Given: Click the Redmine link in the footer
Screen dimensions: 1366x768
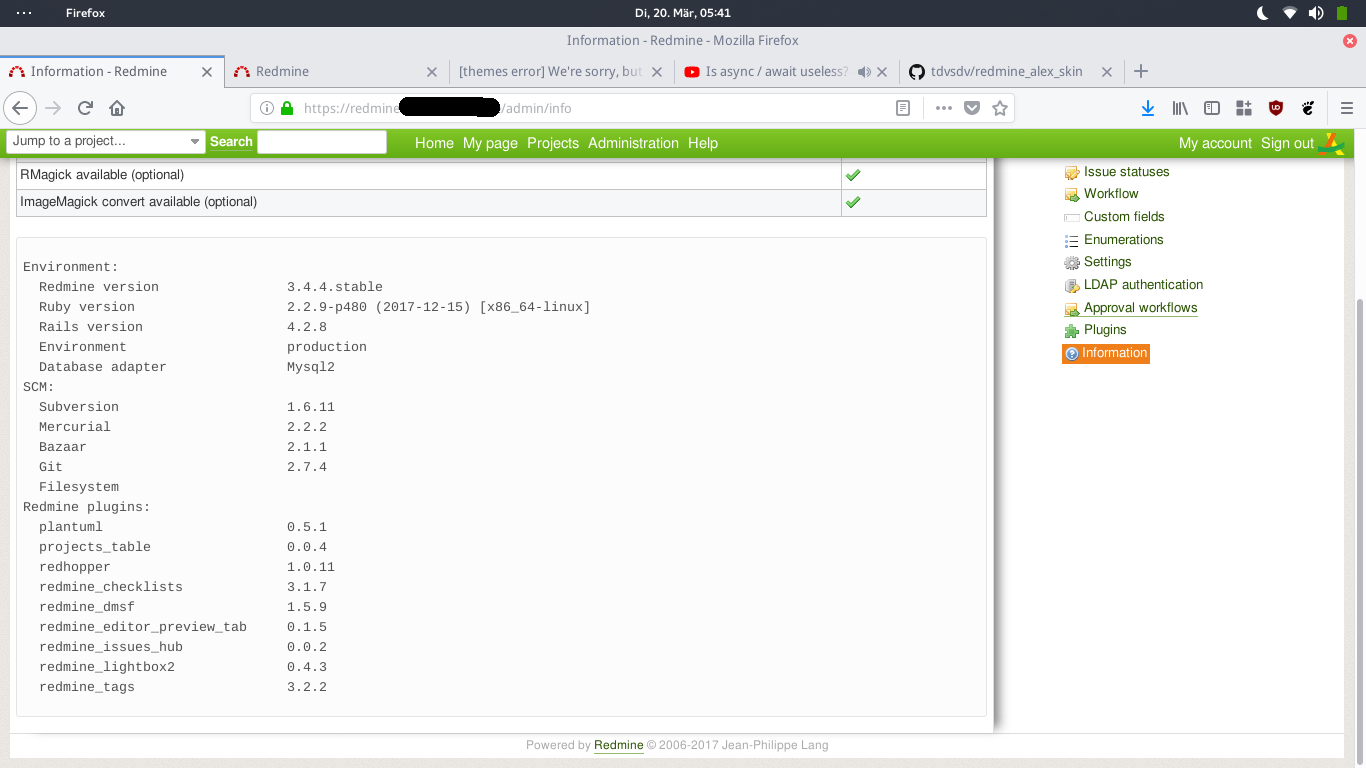Looking at the screenshot, I should (619, 745).
